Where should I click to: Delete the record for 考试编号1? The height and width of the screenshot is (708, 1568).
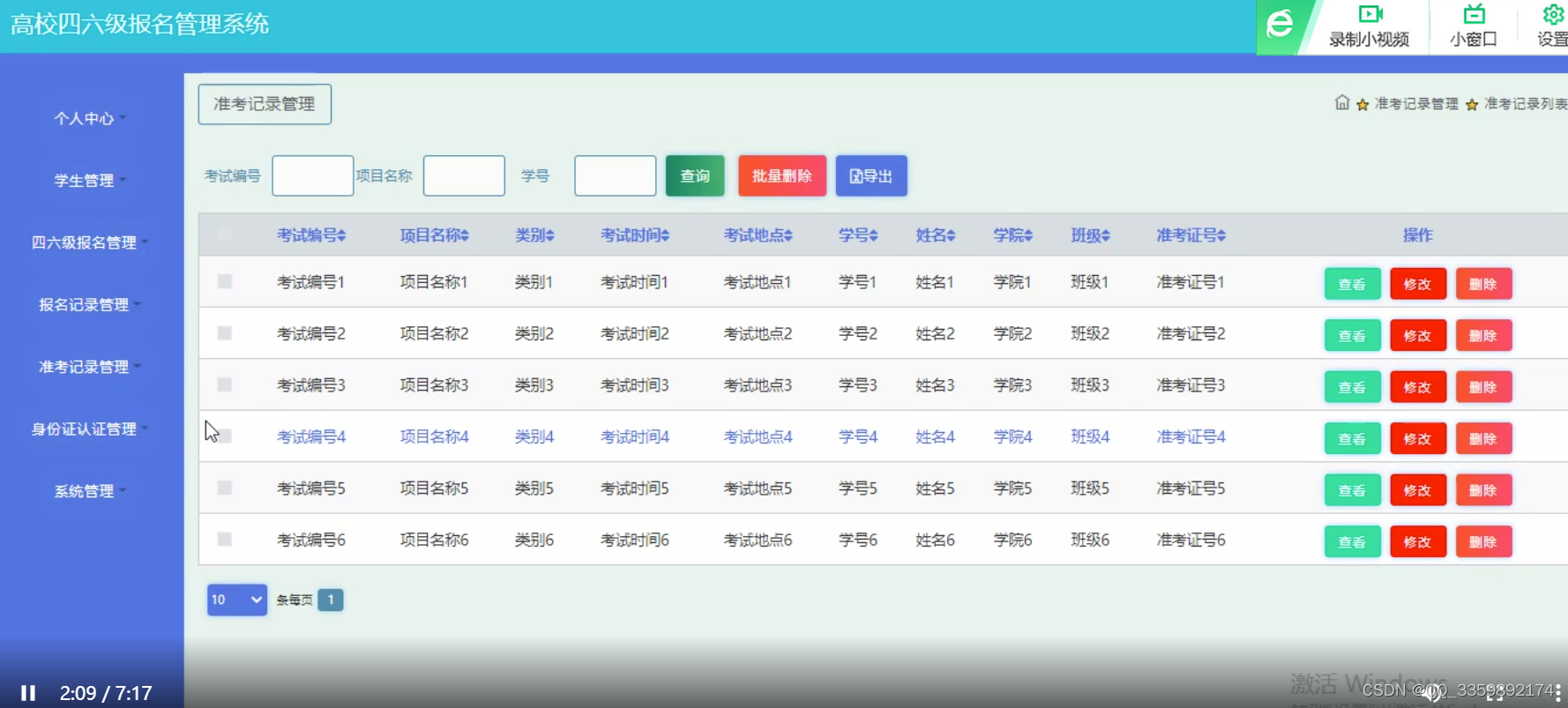[1483, 284]
